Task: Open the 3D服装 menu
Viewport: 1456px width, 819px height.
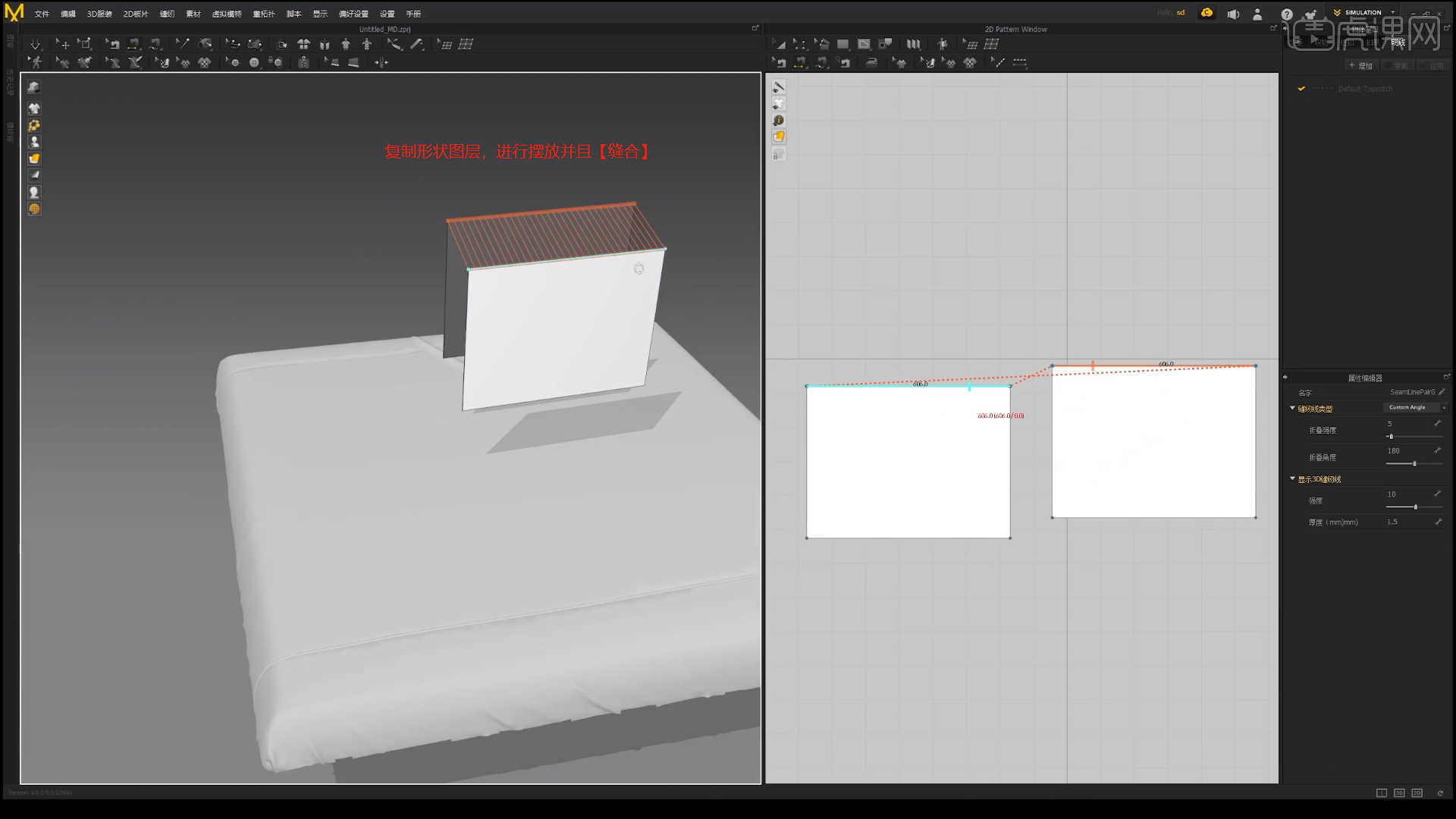Action: click(99, 14)
